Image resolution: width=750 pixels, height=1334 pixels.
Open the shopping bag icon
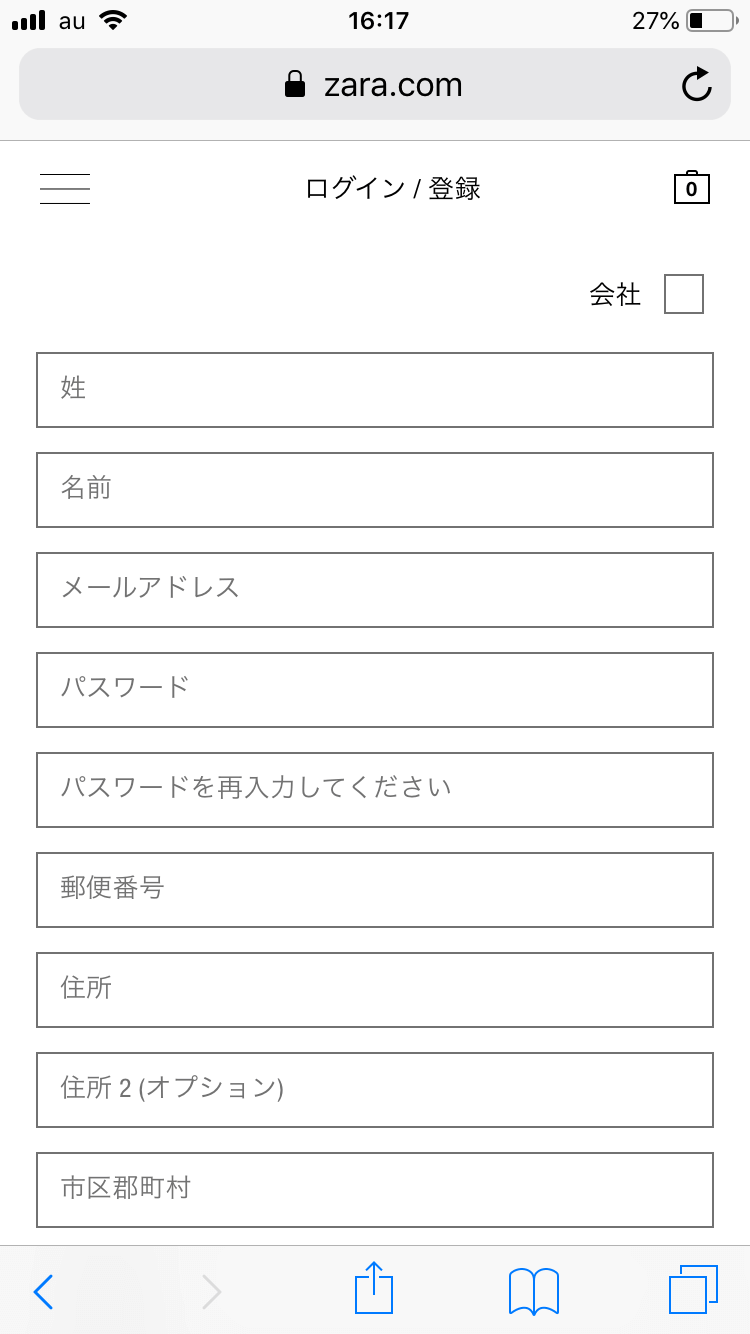tap(692, 187)
